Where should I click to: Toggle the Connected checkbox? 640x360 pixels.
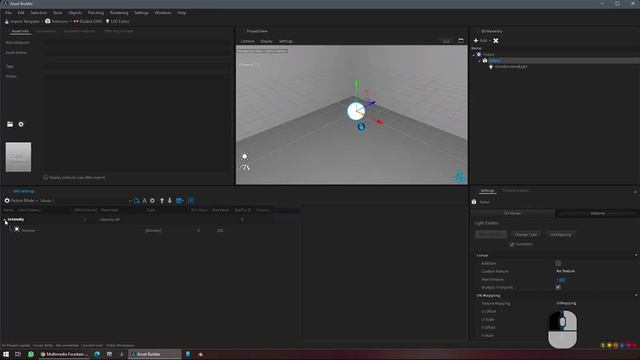point(511,244)
